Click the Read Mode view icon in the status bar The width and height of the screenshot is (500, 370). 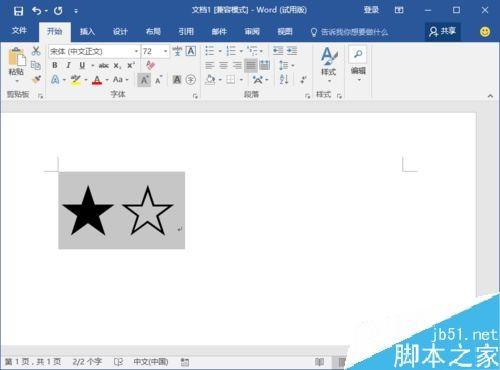[320, 362]
